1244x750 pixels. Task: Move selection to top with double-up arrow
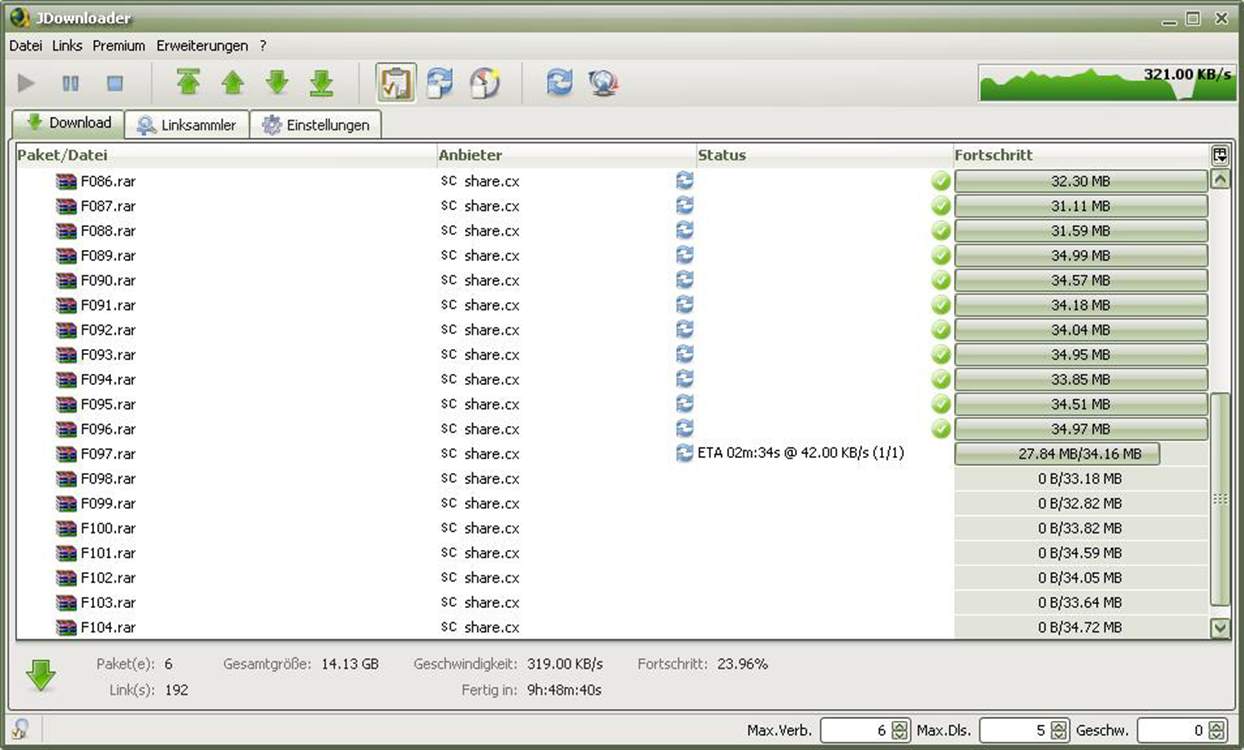188,83
